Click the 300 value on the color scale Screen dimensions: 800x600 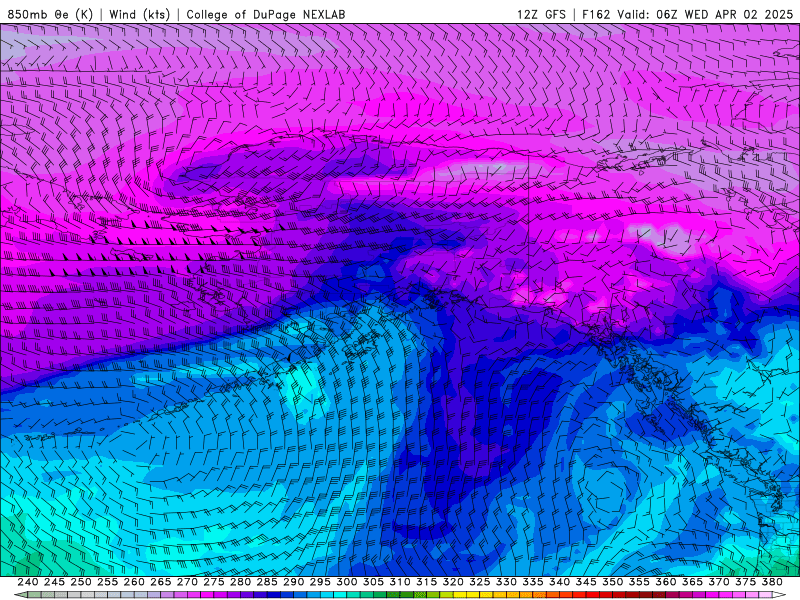(347, 582)
